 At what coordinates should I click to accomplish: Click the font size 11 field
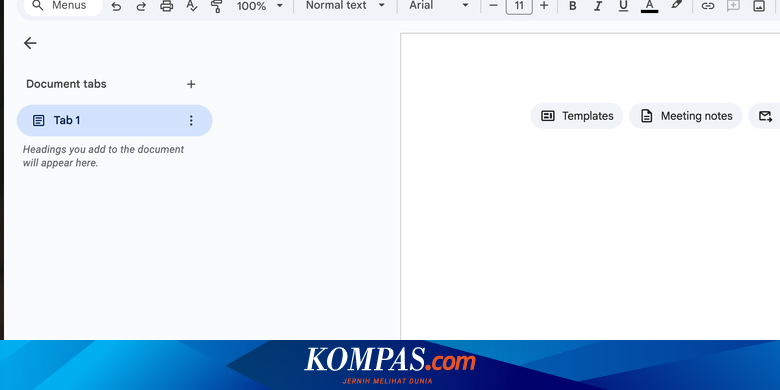pyautogui.click(x=519, y=6)
